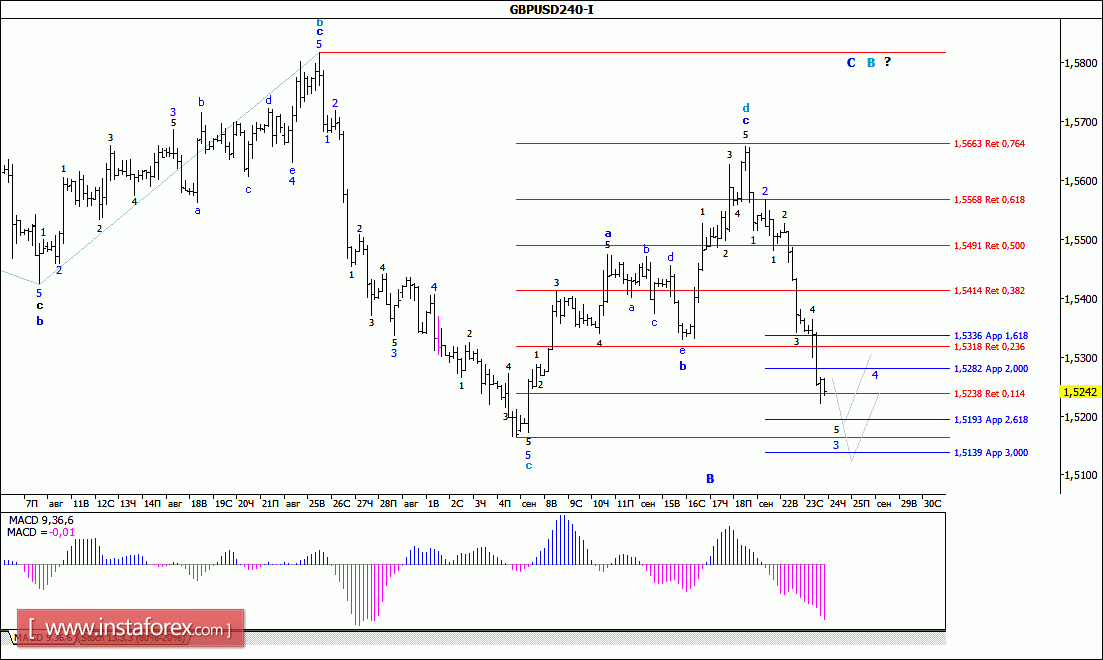Image resolution: width=1103 pixels, height=660 pixels.
Task: Click the 30С date at axis end
Action: coord(932,504)
